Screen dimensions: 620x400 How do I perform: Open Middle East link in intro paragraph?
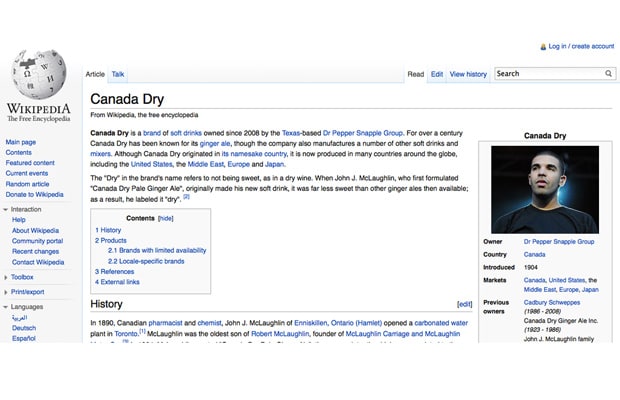click(x=205, y=164)
